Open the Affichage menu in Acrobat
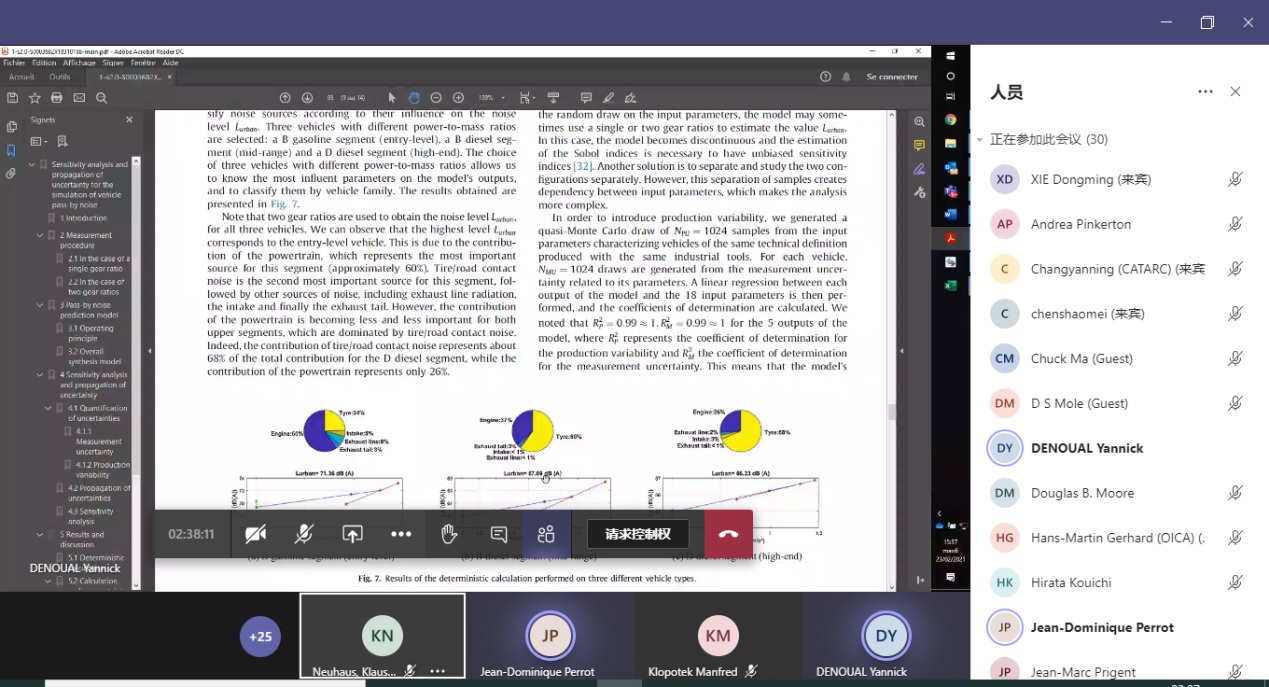Screen dimensions: 1269x687 [x=79, y=62]
